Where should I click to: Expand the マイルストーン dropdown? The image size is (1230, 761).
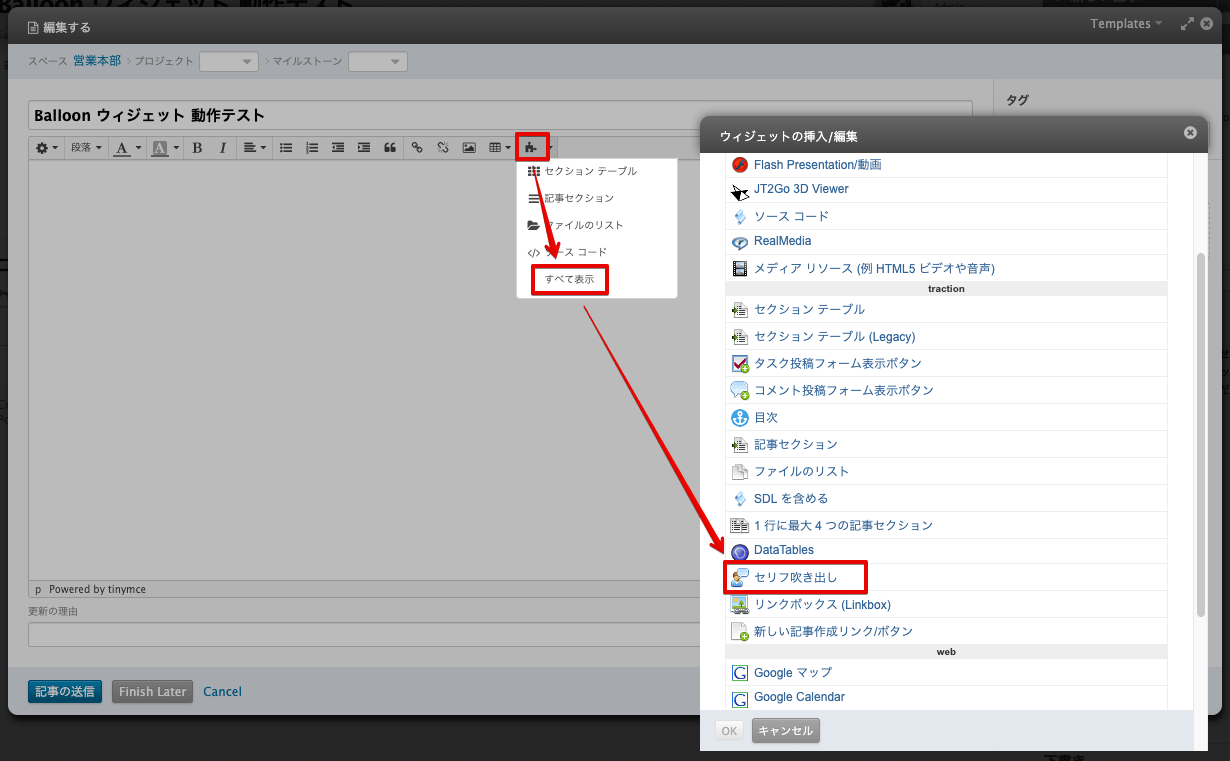click(377, 62)
